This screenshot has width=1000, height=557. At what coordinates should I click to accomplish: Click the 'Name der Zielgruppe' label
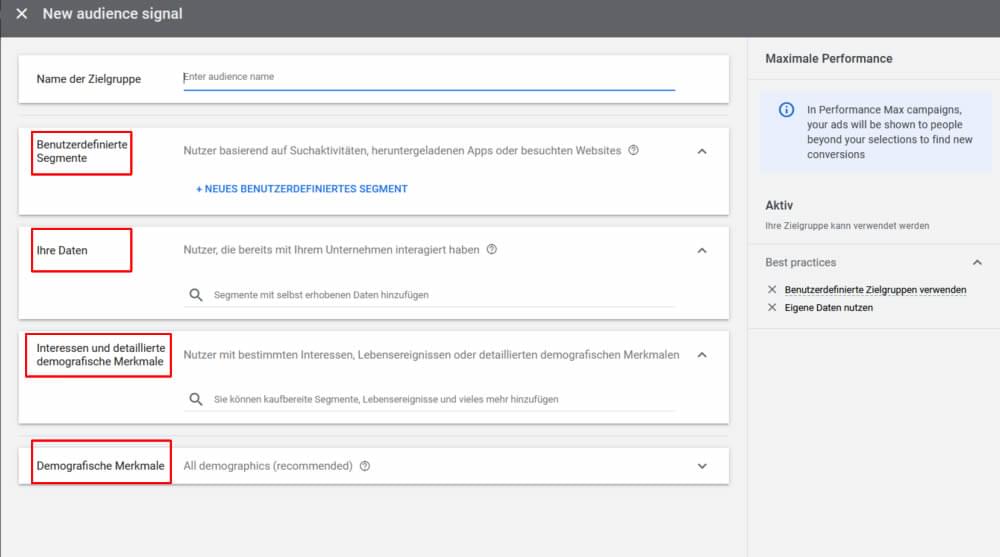[x=89, y=79]
